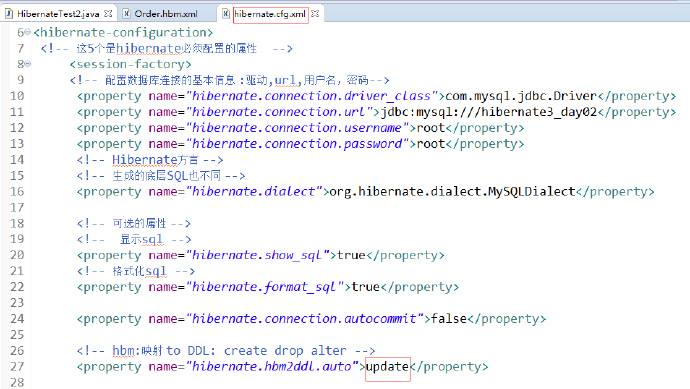Select hibernate.cfg.xml editor tab

tap(270, 14)
